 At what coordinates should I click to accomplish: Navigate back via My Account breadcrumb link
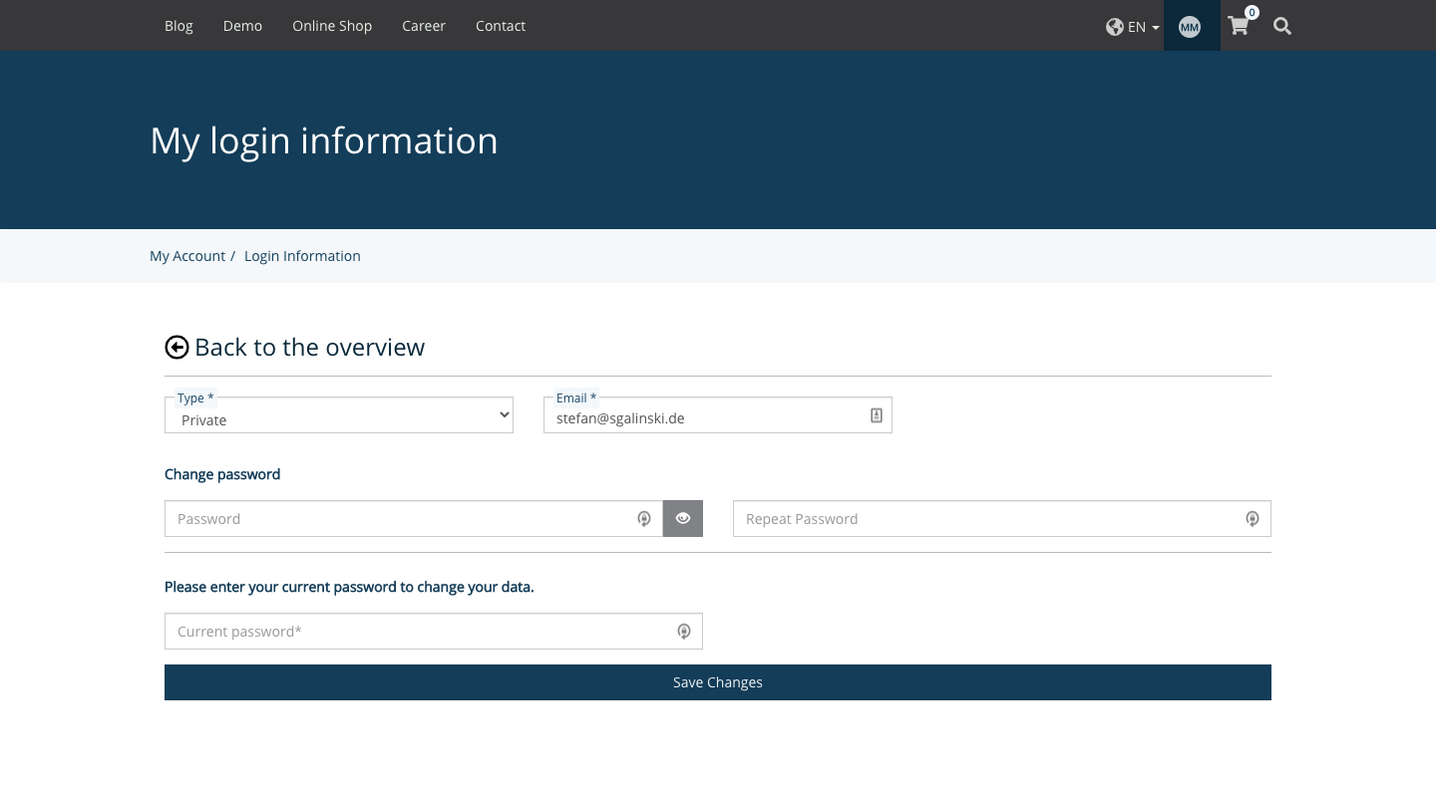187,256
